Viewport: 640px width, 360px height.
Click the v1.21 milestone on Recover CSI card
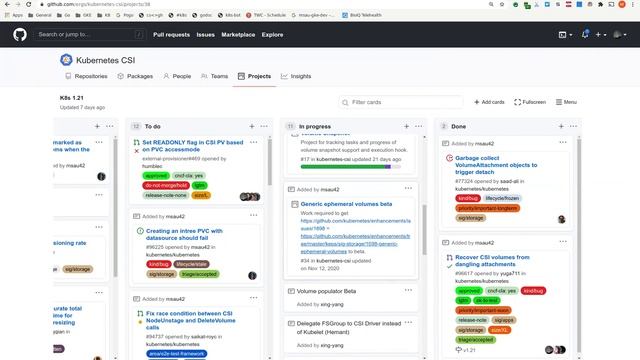click(x=466, y=350)
